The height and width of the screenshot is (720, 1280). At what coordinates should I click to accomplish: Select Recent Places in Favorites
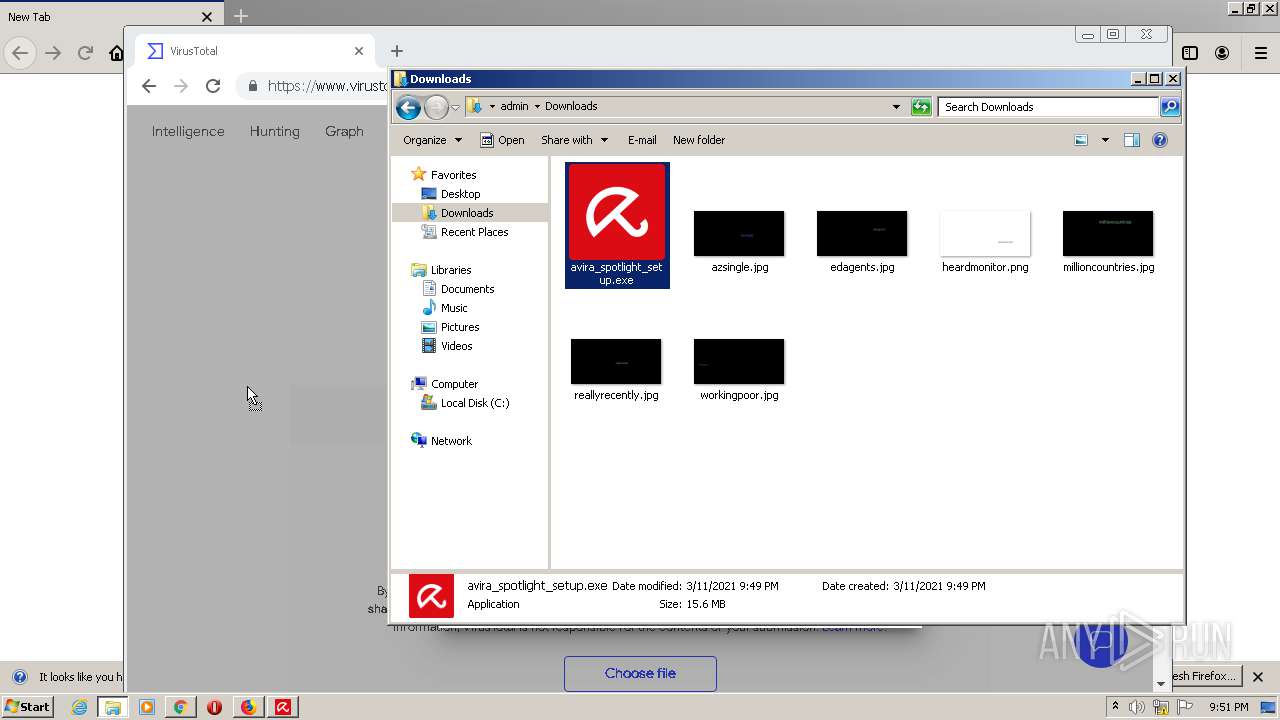click(x=474, y=232)
